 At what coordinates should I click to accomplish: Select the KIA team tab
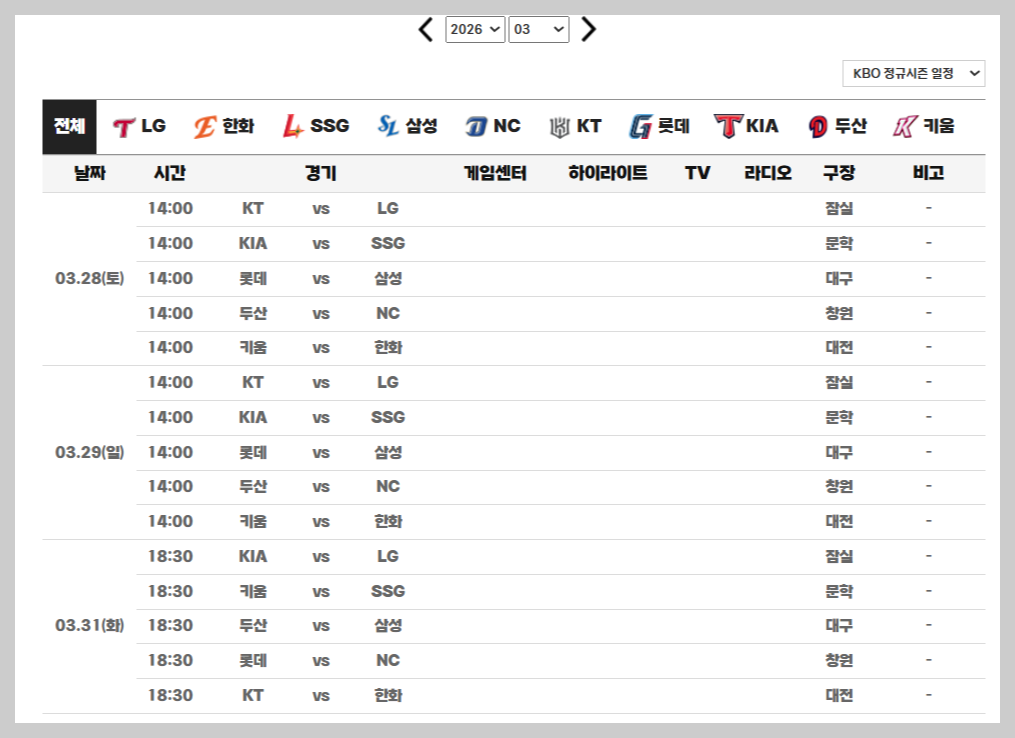pyautogui.click(x=746, y=126)
